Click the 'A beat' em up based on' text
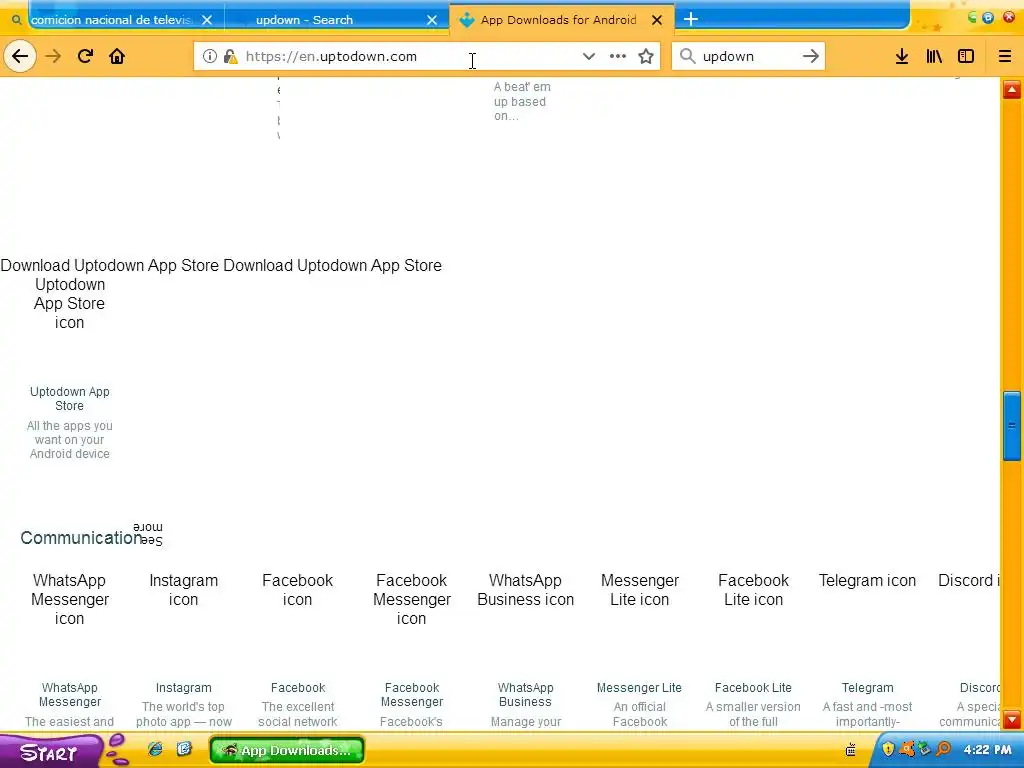 pyautogui.click(x=522, y=101)
